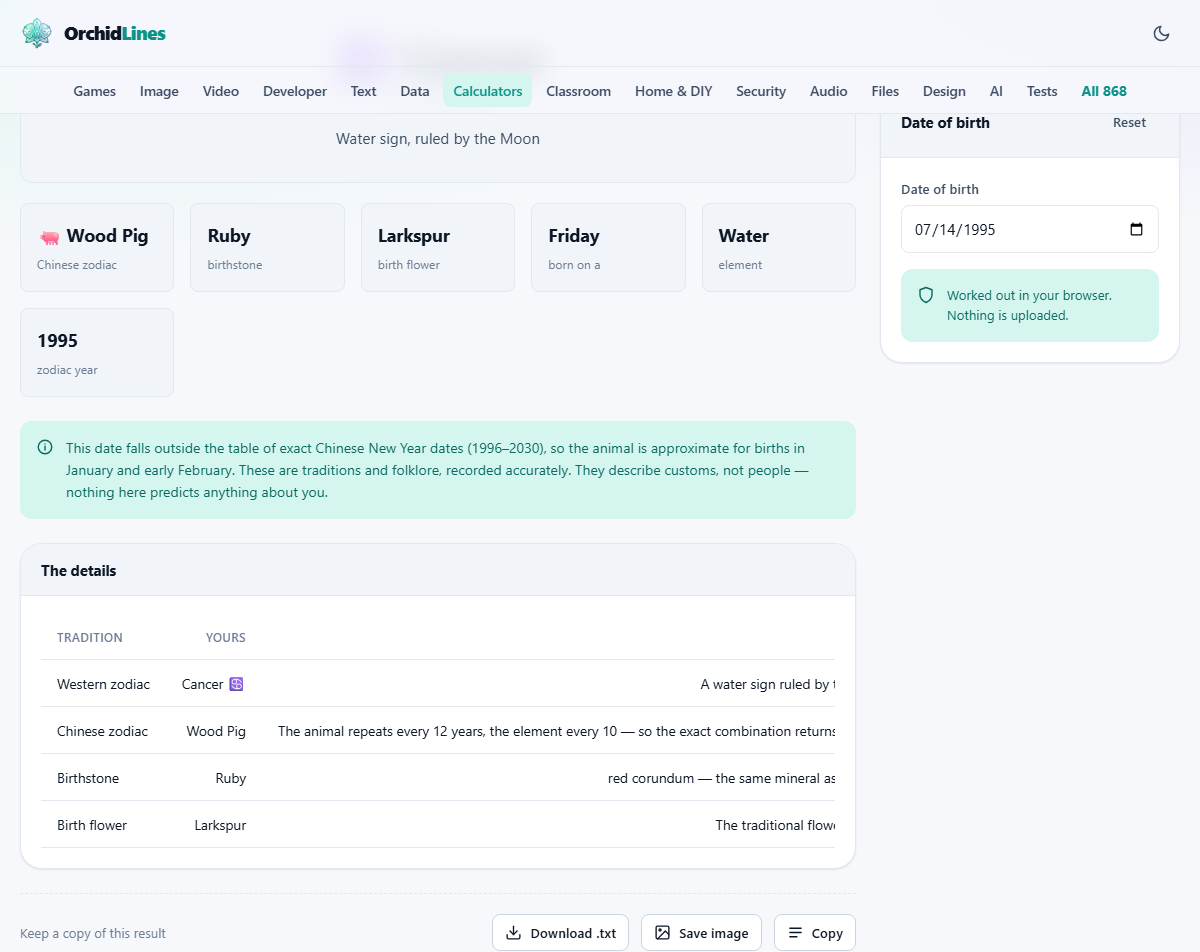Open the Home & DIY category
Screen dimensions: 1200x952
point(674,91)
